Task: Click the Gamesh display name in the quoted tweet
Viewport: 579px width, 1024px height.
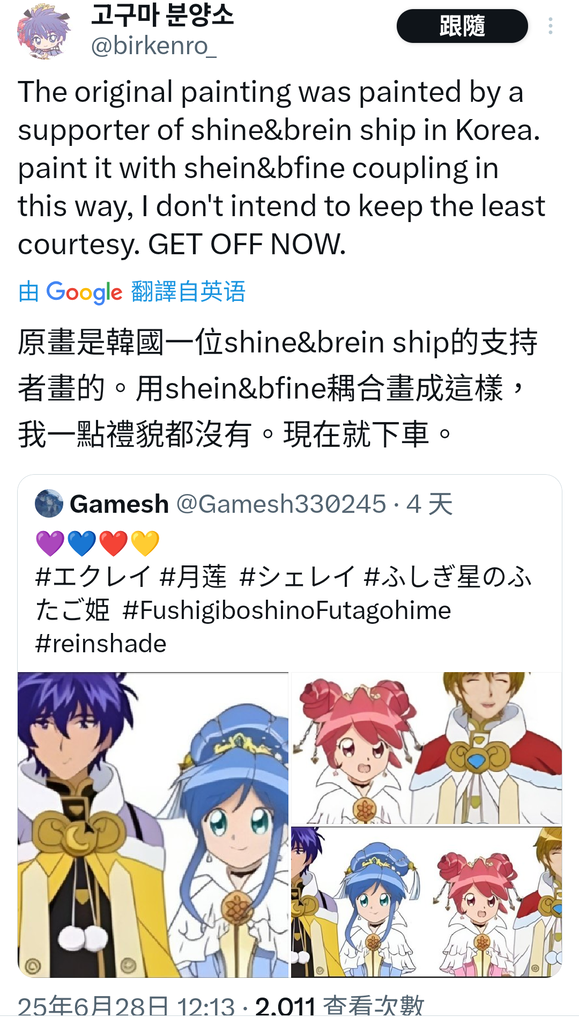Action: pyautogui.click(x=119, y=504)
